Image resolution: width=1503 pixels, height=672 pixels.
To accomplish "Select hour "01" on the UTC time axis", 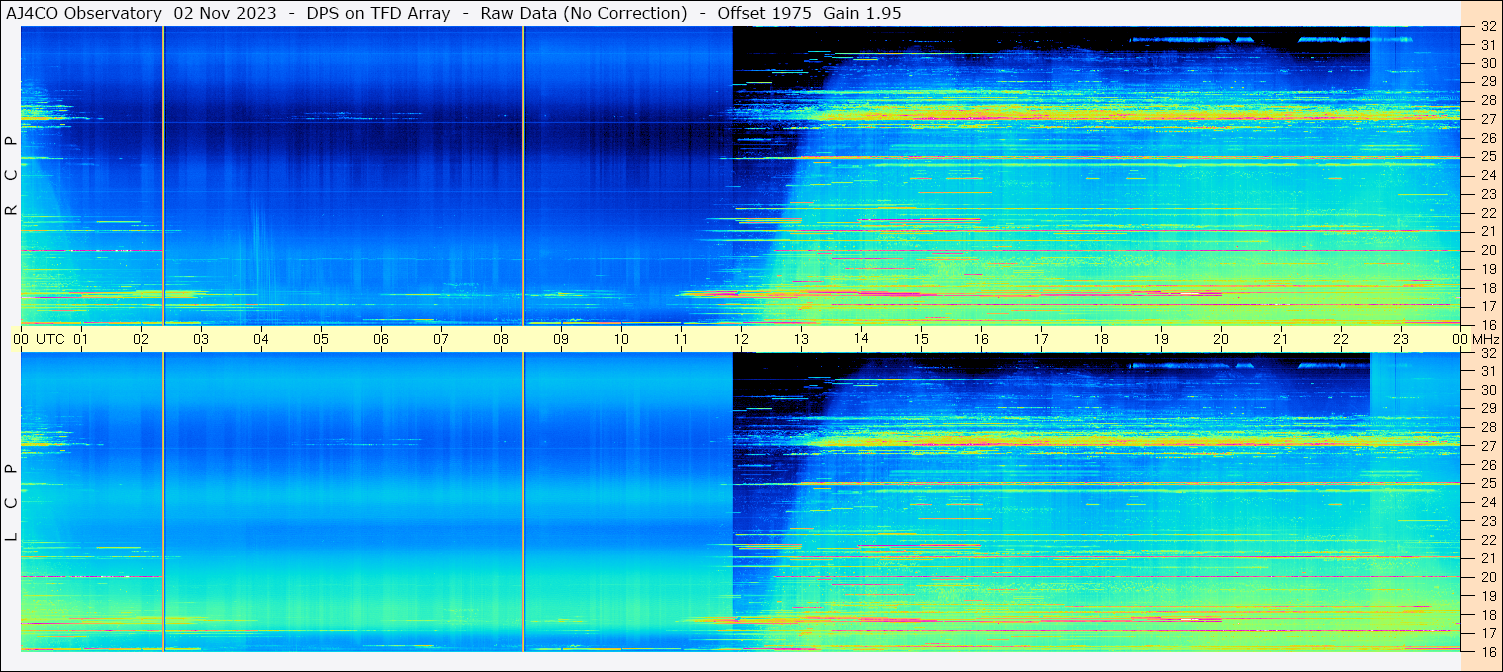I will click(x=81, y=339).
